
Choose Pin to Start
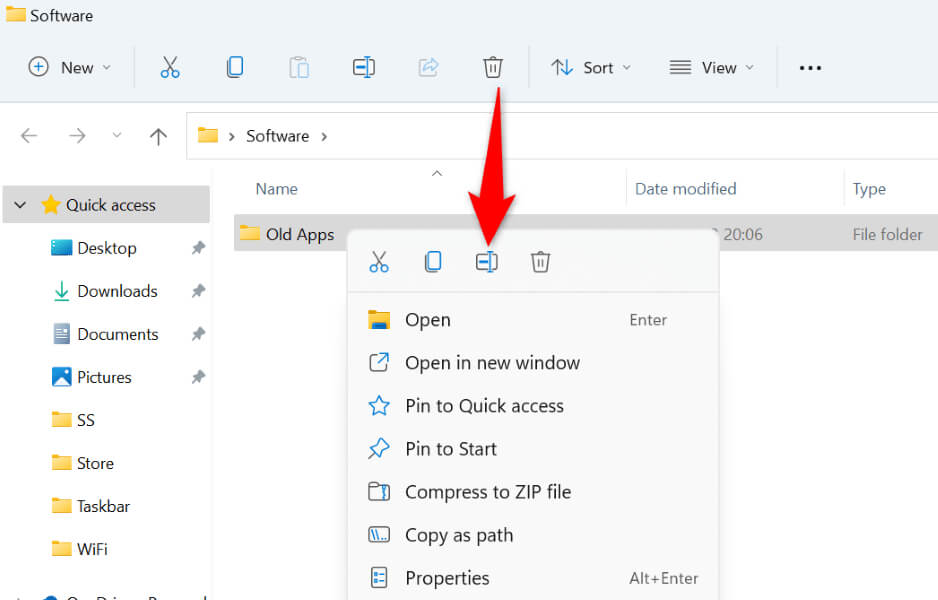coord(533,449)
